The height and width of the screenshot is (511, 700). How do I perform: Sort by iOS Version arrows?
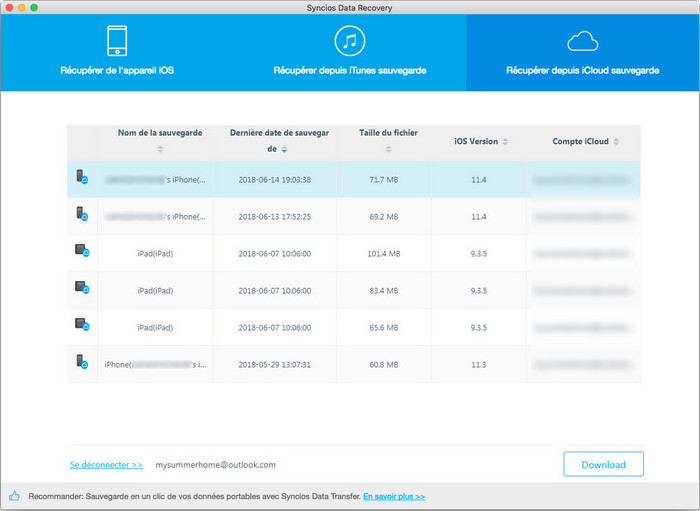pos(505,141)
